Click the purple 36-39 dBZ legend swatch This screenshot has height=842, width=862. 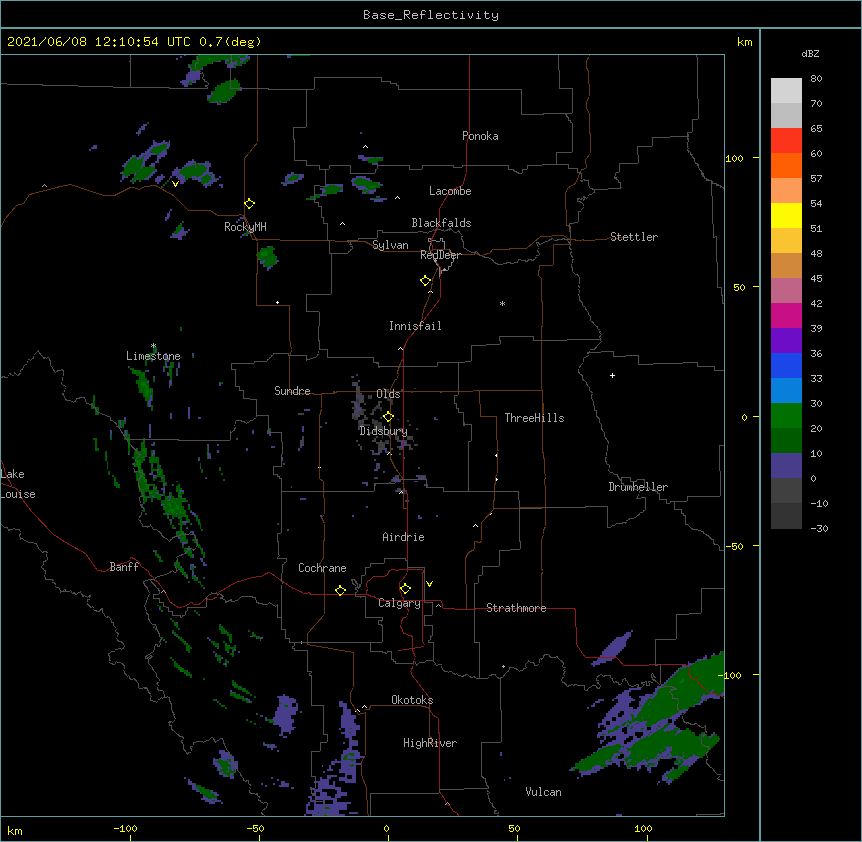tap(786, 341)
